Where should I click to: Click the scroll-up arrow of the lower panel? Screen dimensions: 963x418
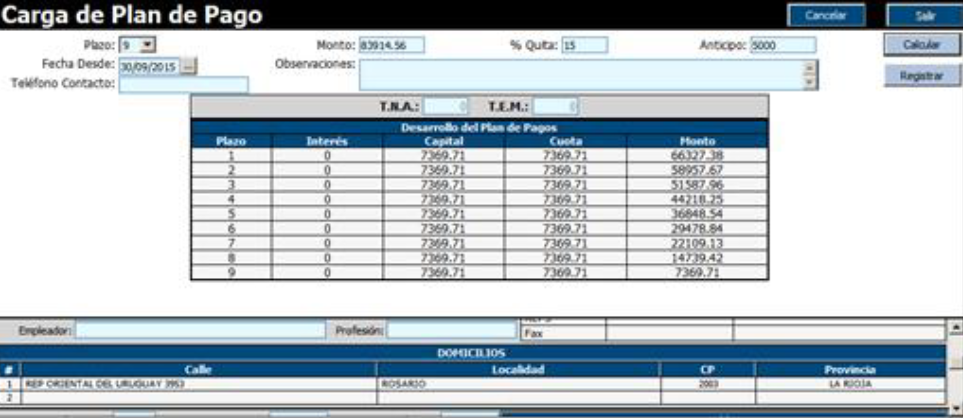(x=955, y=328)
